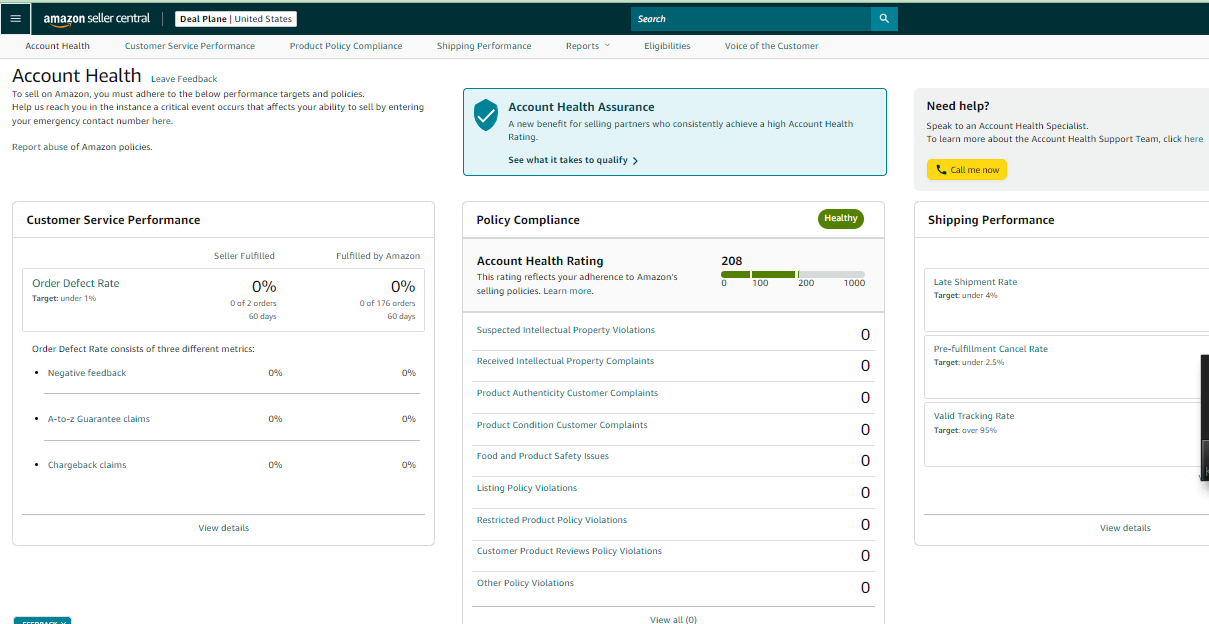Click the count for Suspected Intellectual Property Violations
This screenshot has width=1209, height=624.
click(x=865, y=335)
